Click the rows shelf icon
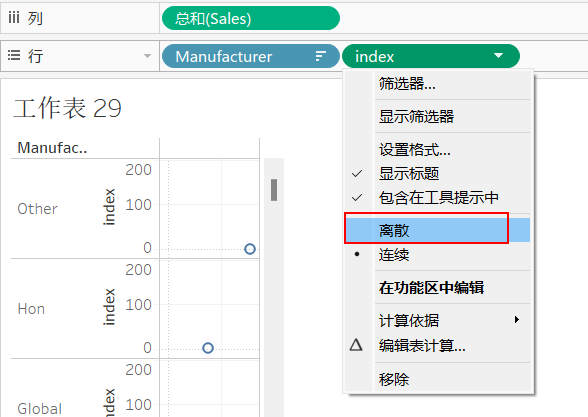 click(x=14, y=56)
